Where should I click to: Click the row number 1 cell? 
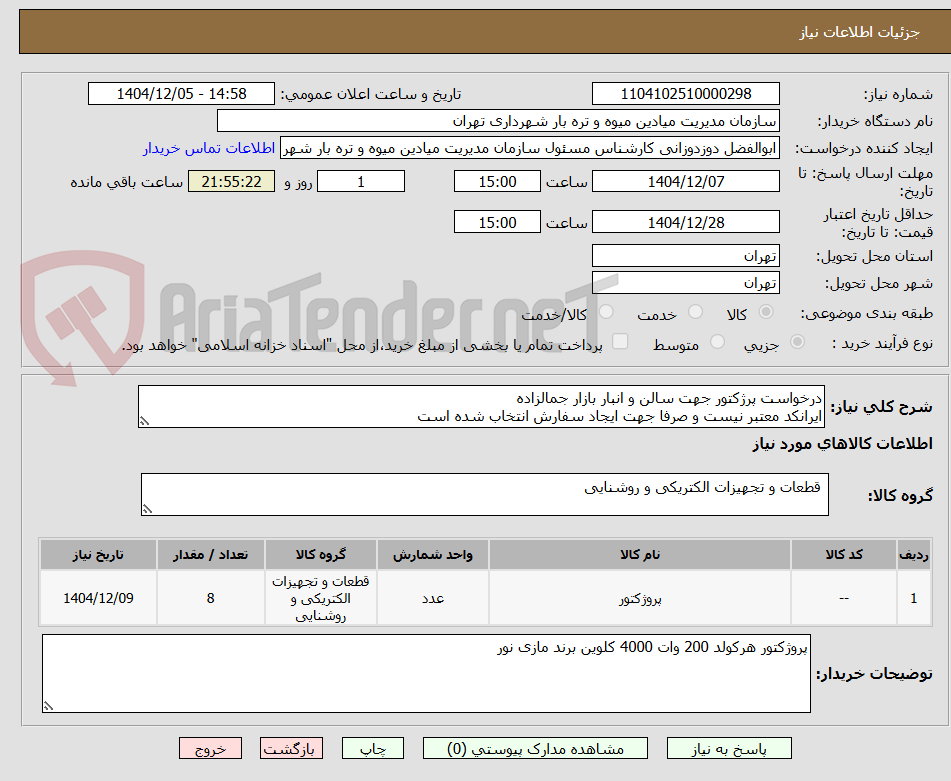click(913, 598)
